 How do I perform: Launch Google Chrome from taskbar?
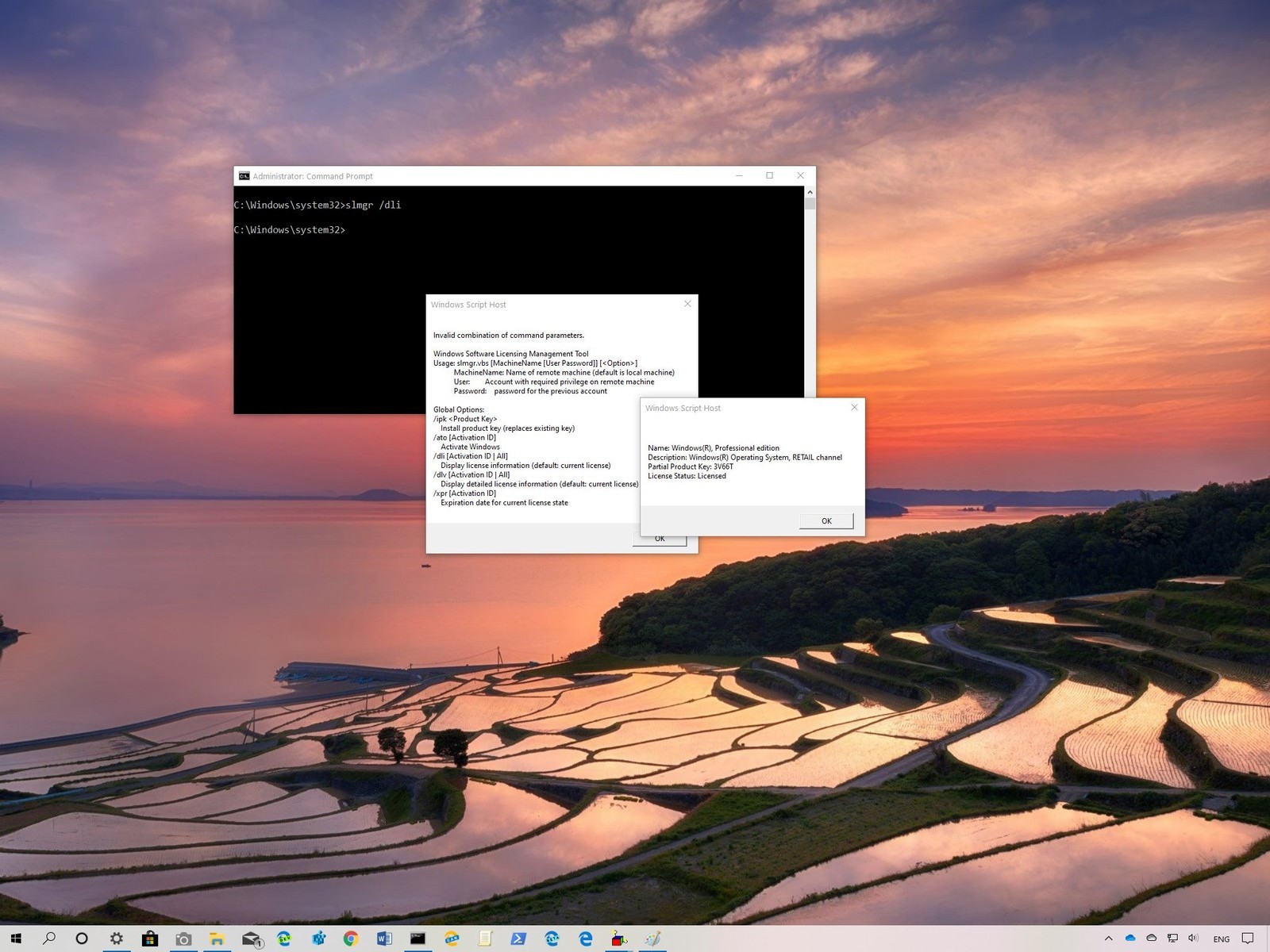click(350, 939)
